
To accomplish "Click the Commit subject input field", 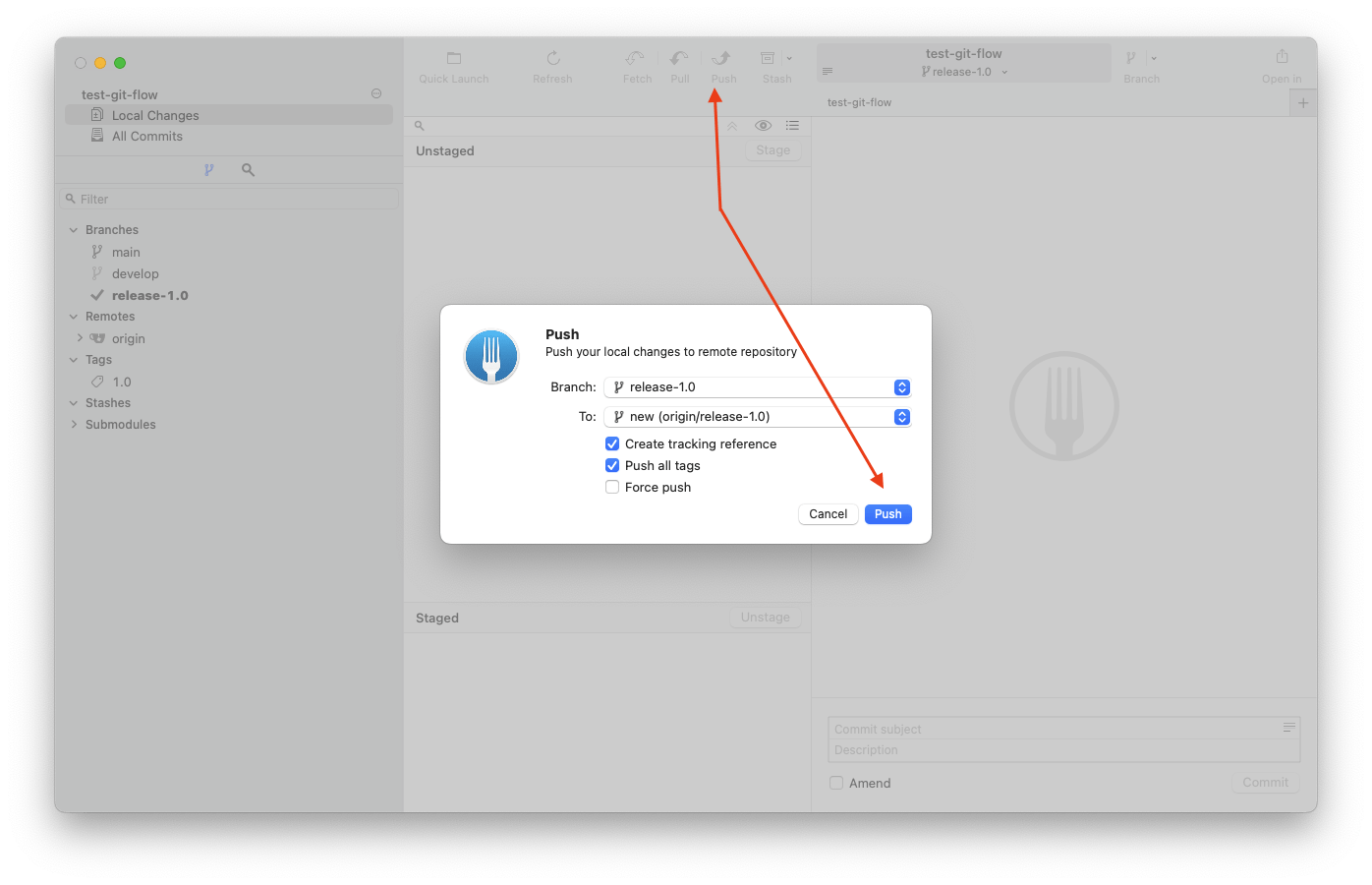I will (x=1032, y=729).
